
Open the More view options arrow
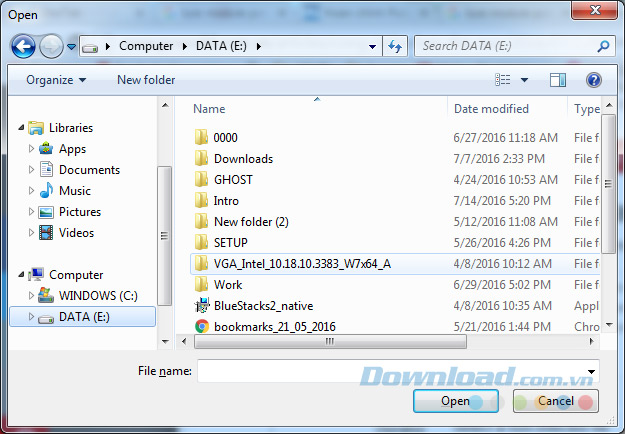click(x=525, y=80)
